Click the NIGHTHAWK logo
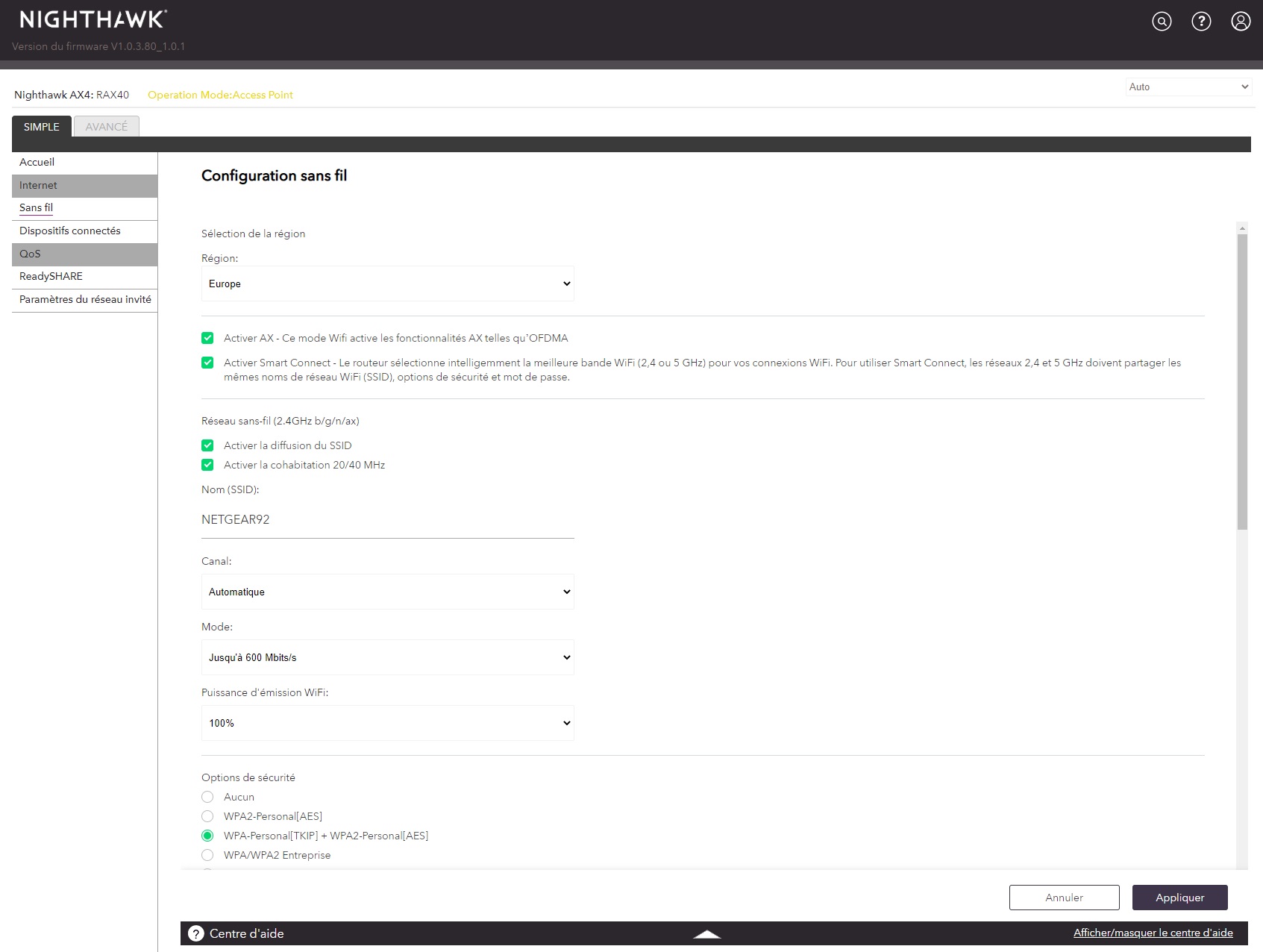This screenshot has width=1263, height=952. coord(93,19)
